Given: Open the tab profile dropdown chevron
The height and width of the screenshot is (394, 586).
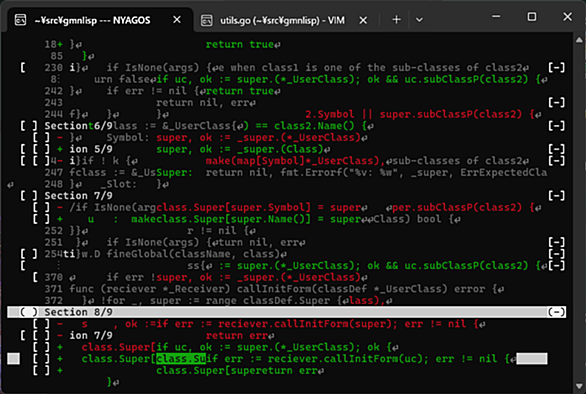Looking at the screenshot, I should click(x=419, y=20).
